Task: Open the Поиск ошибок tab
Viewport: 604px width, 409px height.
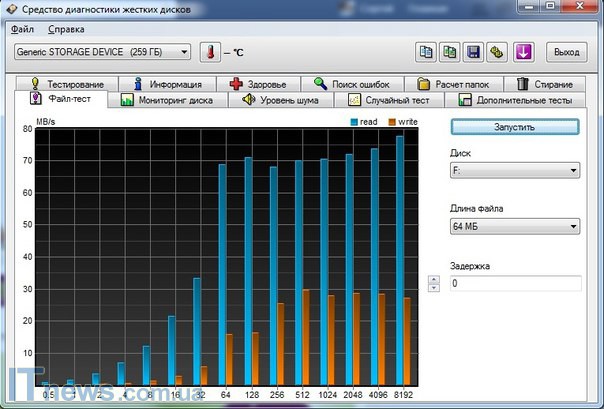Action: 357,84
